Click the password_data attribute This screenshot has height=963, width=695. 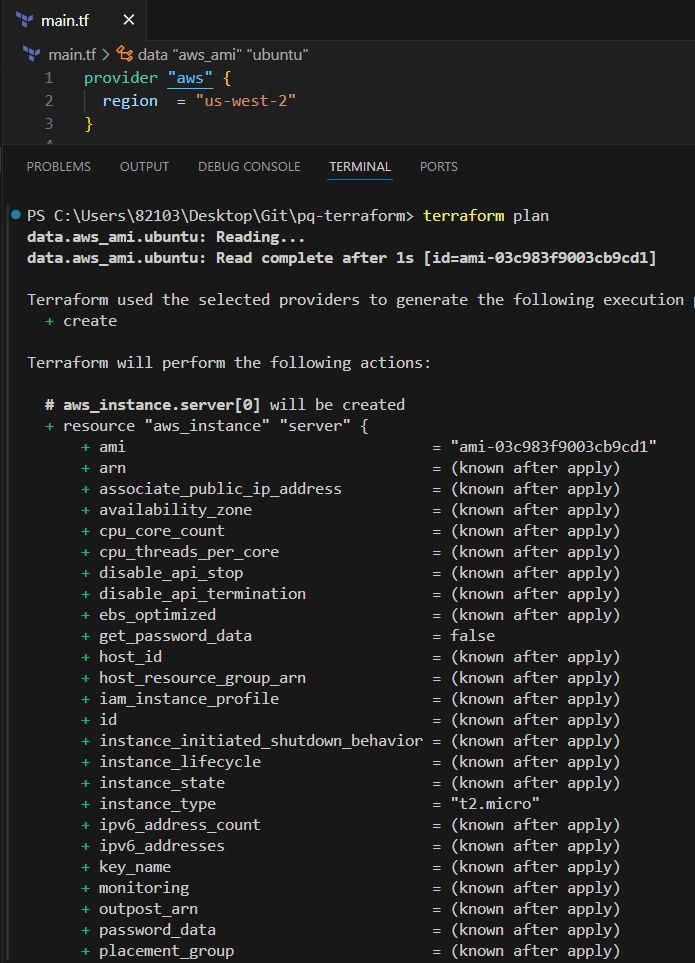158,930
